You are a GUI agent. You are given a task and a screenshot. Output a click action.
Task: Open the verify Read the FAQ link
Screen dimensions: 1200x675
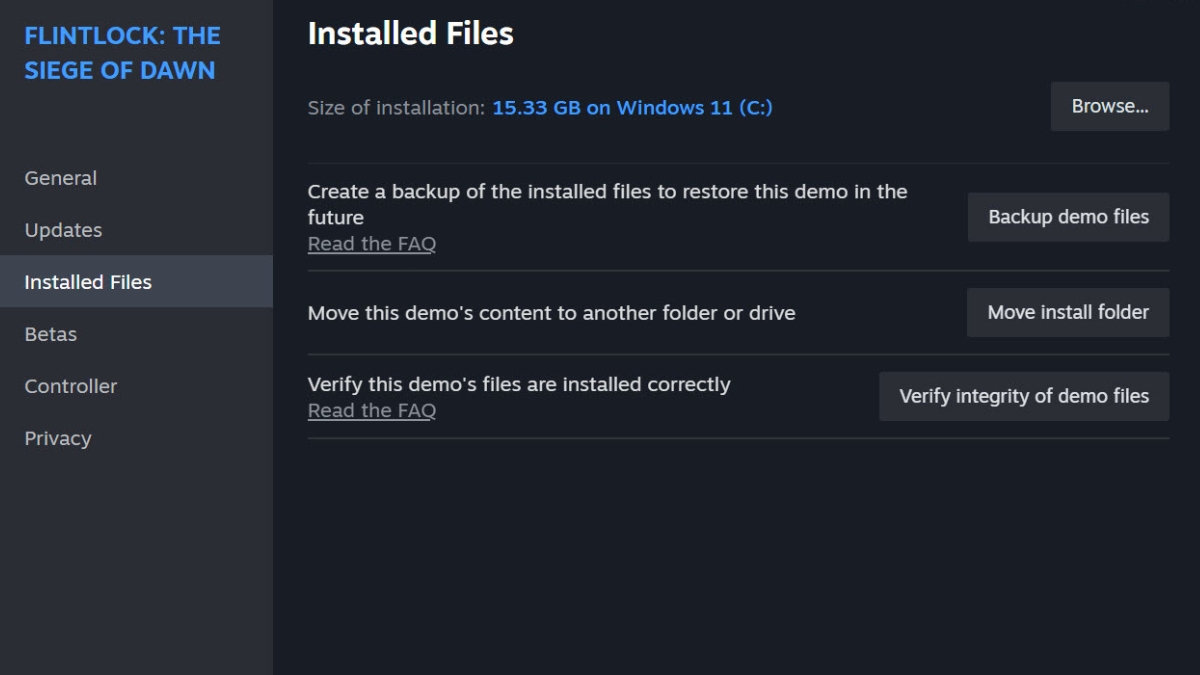pyautogui.click(x=371, y=410)
